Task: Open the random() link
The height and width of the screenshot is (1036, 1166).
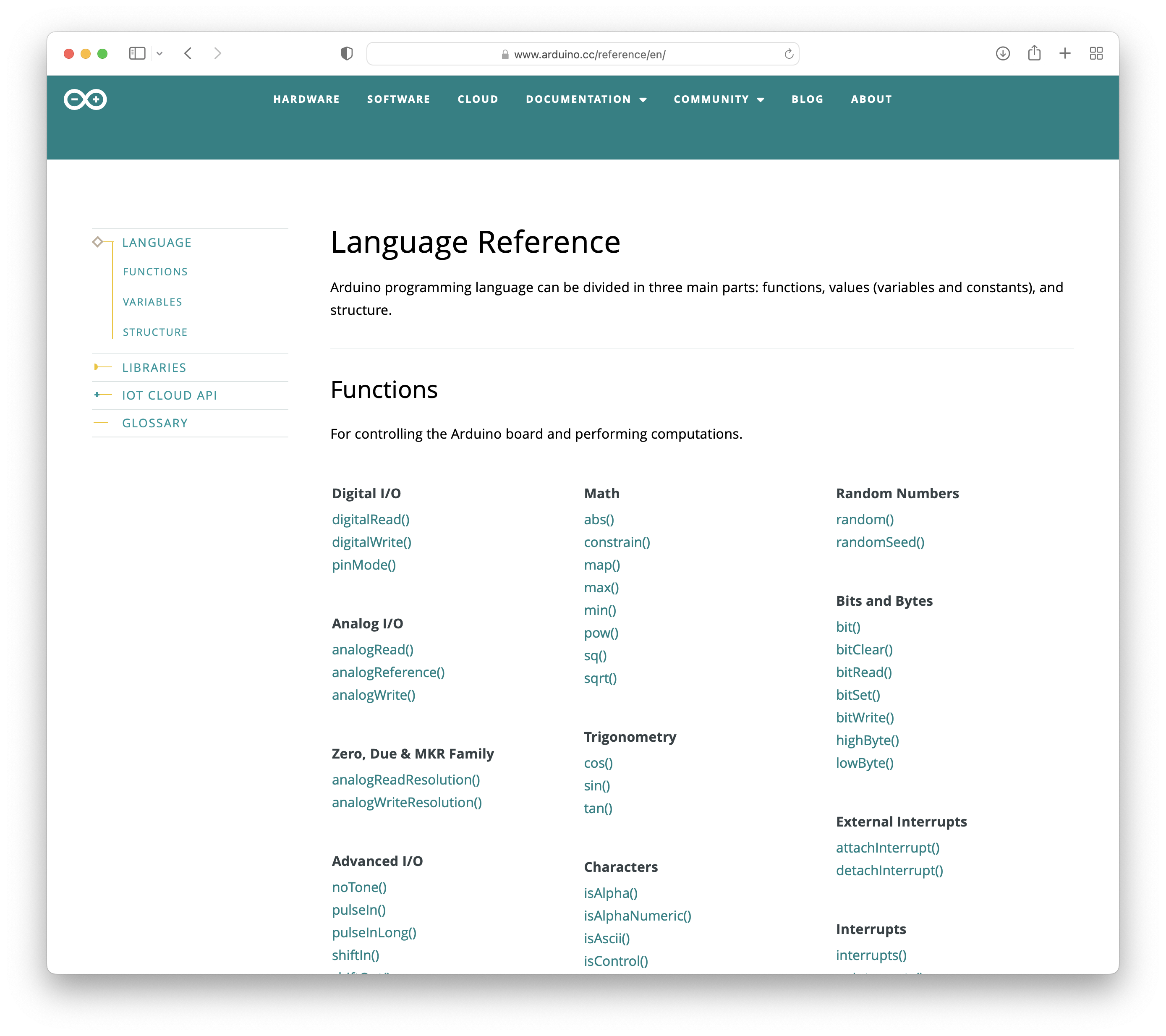Action: [x=865, y=519]
